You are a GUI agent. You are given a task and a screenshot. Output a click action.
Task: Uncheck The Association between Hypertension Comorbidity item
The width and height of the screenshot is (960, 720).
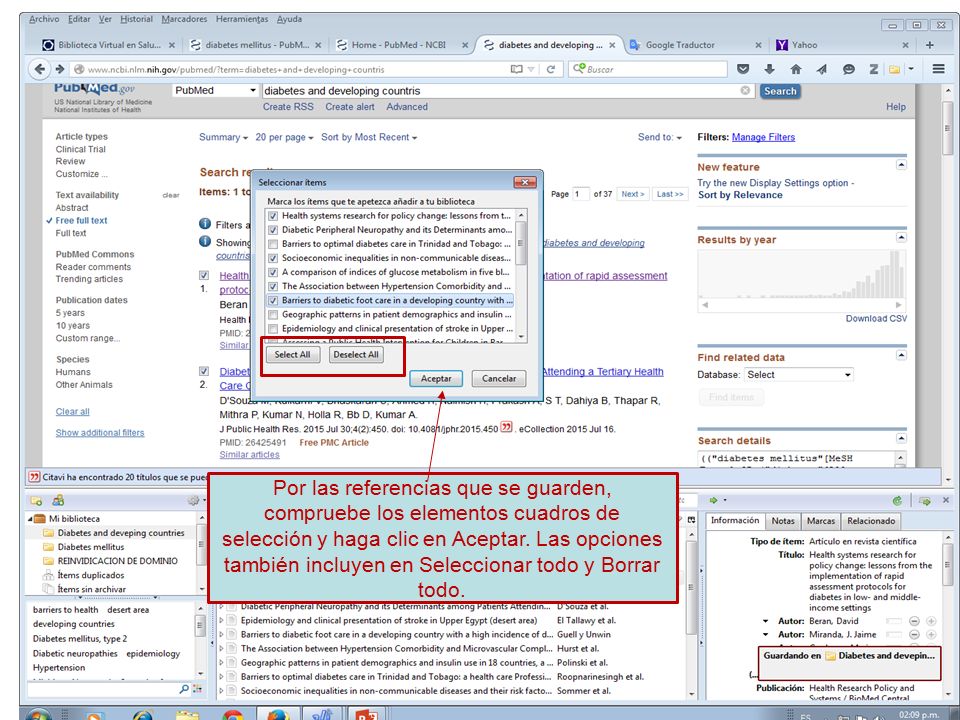[273, 286]
